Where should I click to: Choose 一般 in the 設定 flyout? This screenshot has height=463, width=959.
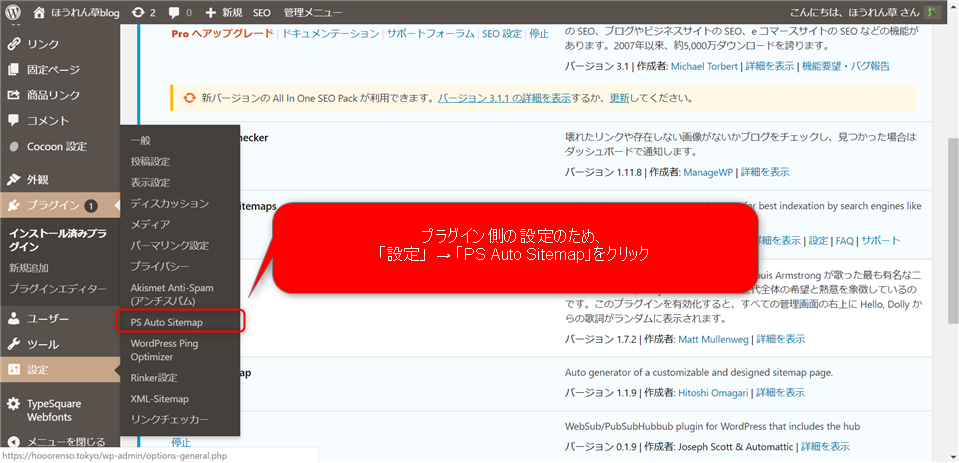(140, 141)
